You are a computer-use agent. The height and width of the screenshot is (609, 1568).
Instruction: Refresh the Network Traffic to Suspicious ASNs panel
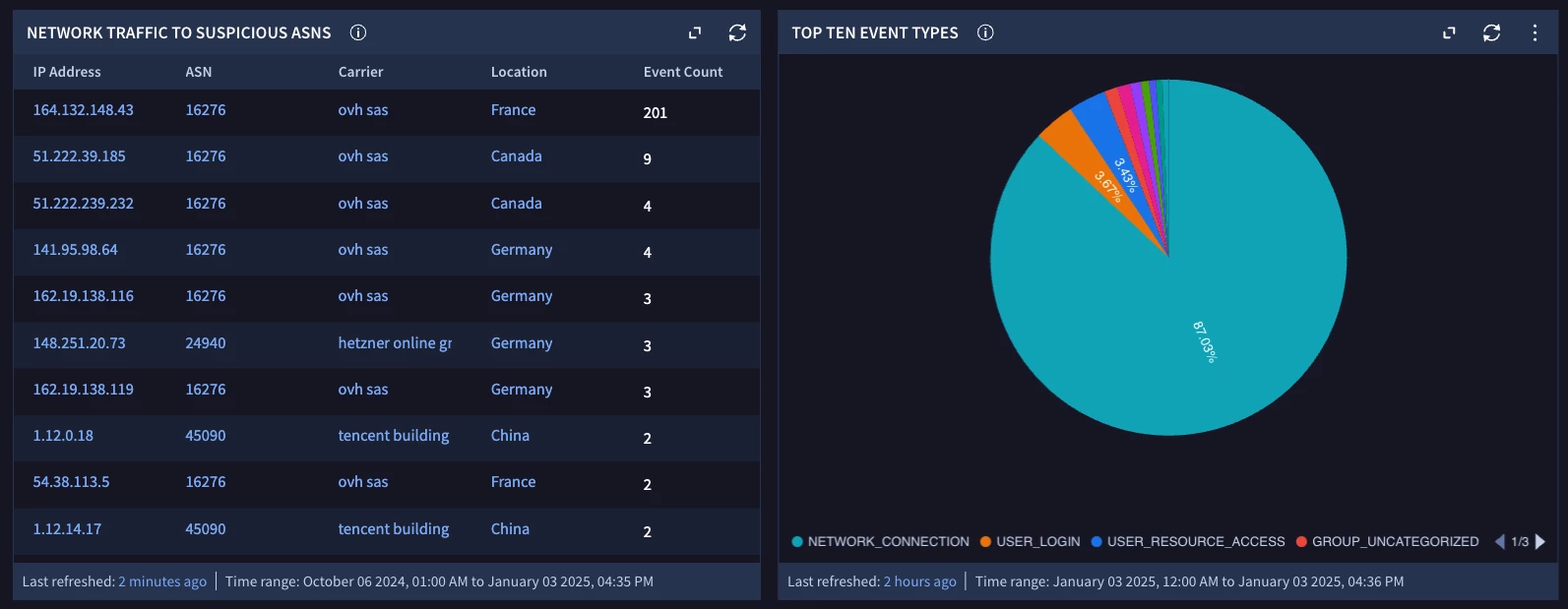(737, 32)
